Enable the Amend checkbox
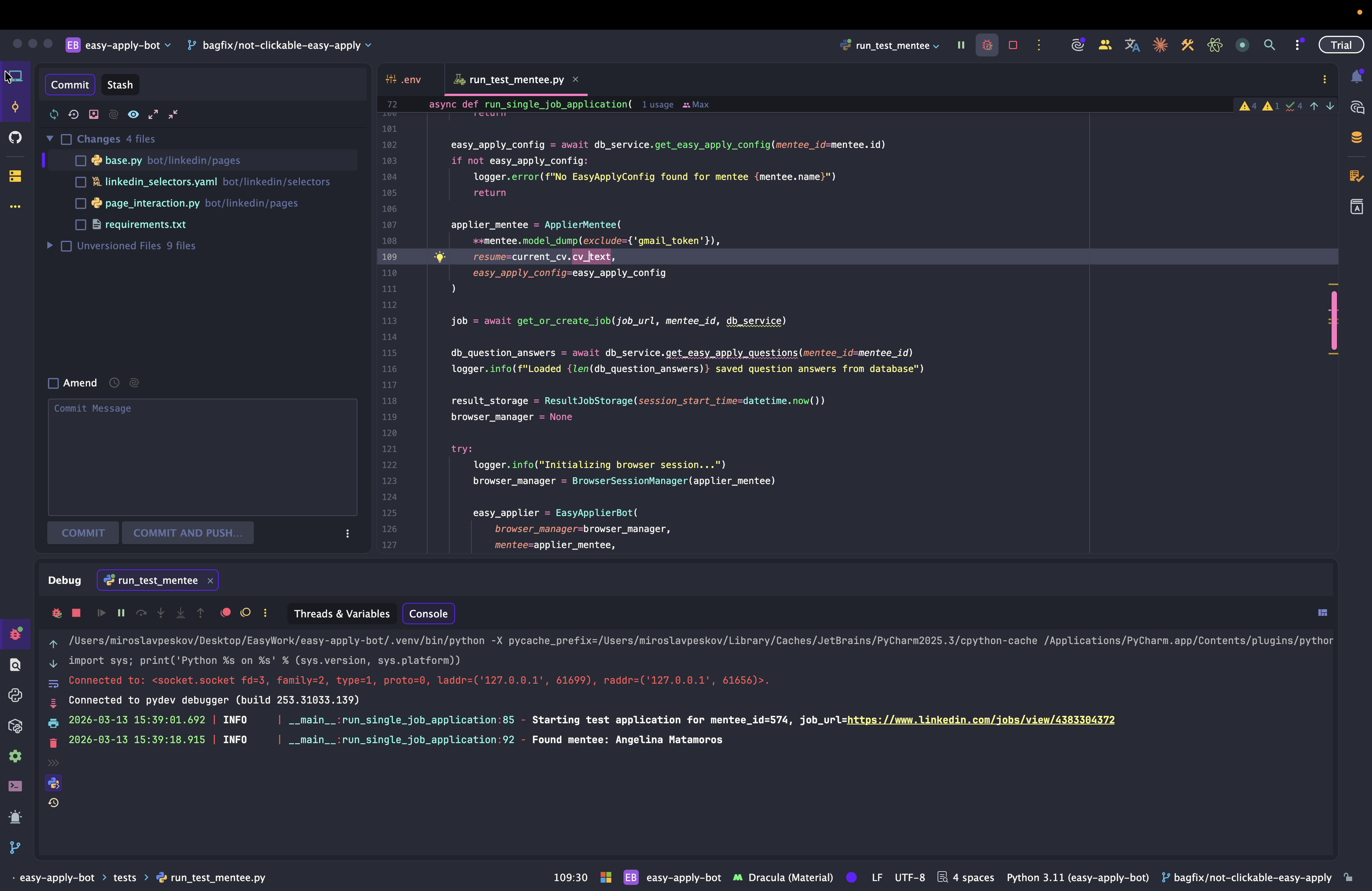The image size is (1372, 891). [x=54, y=383]
